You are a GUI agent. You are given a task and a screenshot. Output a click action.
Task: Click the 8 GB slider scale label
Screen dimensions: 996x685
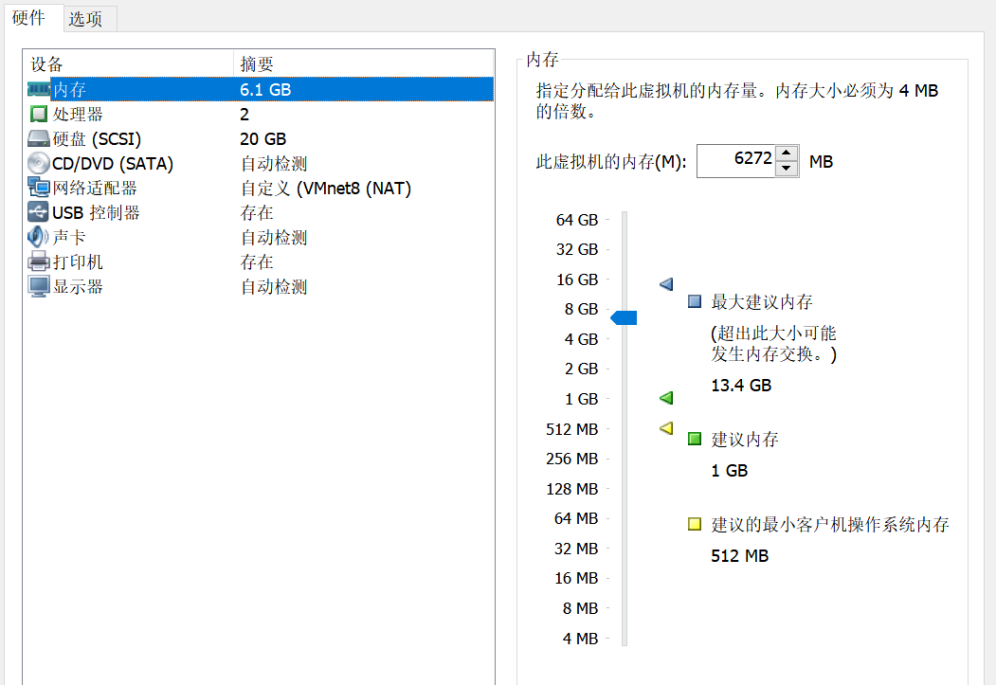click(x=581, y=309)
